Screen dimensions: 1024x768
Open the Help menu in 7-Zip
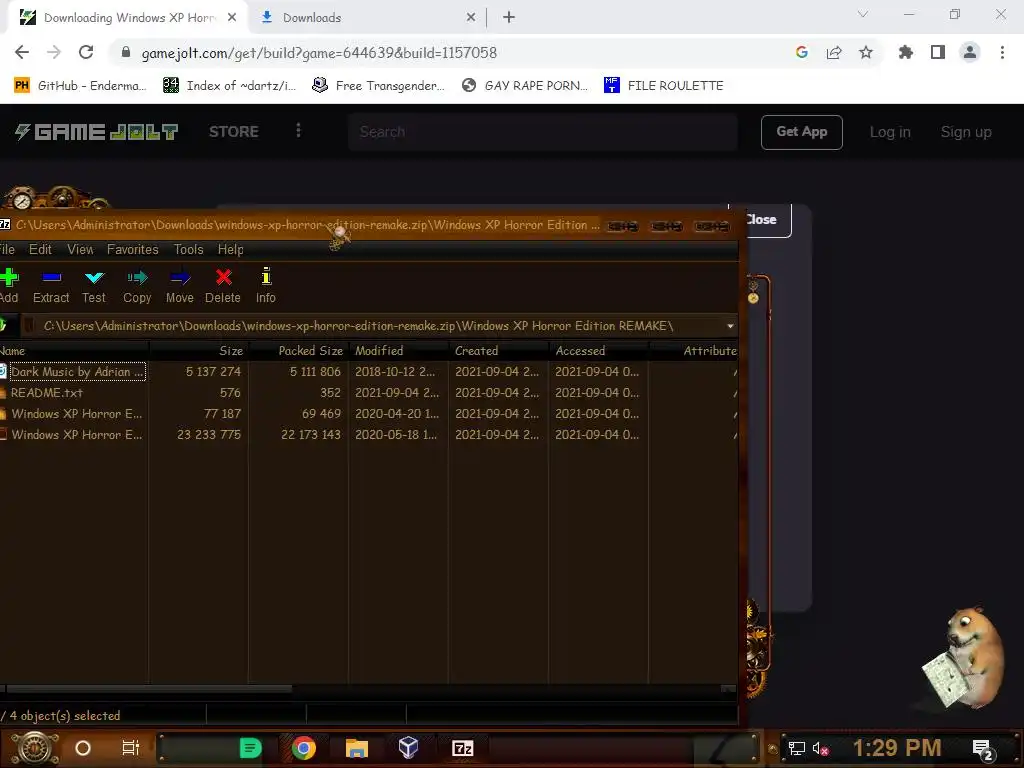(x=231, y=249)
